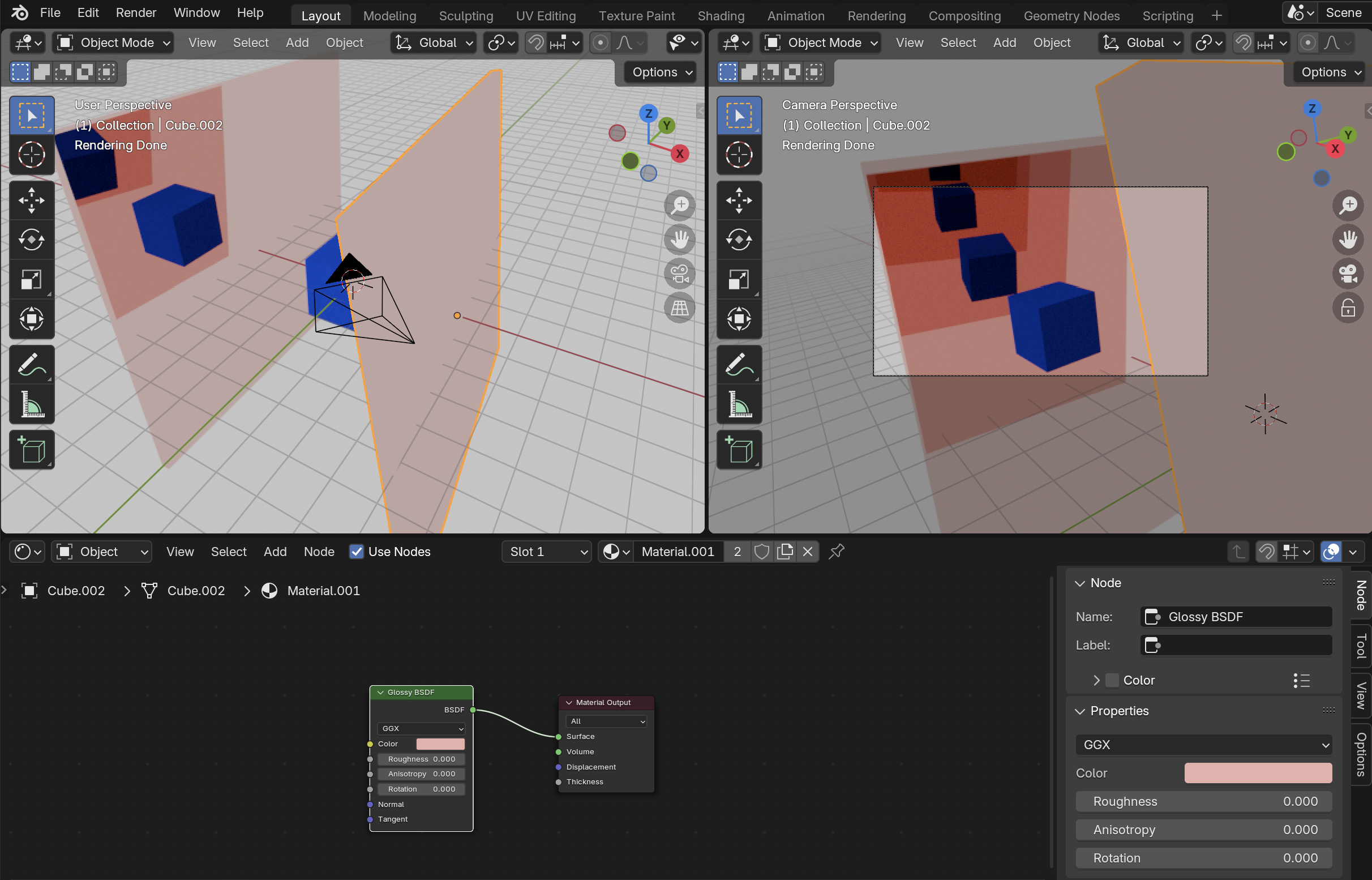Select the Transform tool in left viewport

[32, 319]
